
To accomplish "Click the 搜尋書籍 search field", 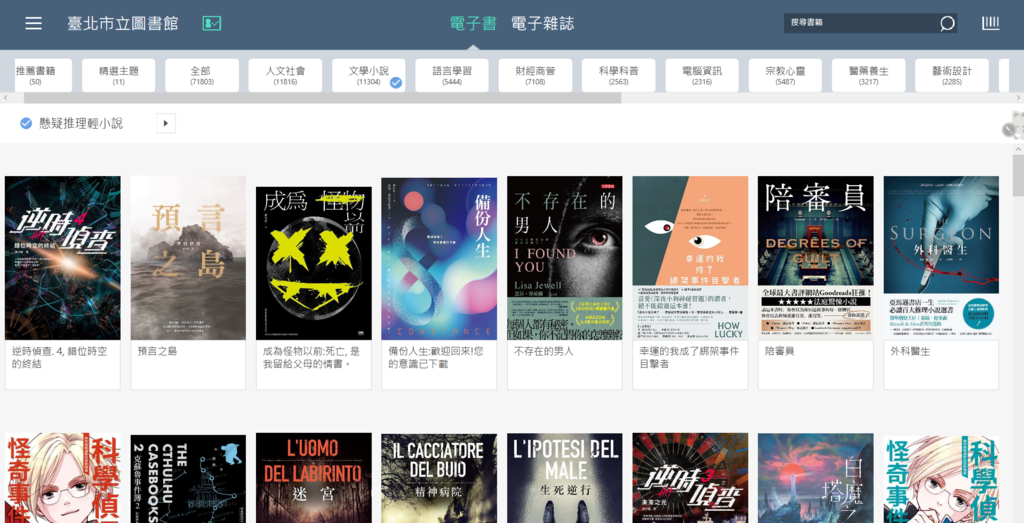I will [x=859, y=23].
